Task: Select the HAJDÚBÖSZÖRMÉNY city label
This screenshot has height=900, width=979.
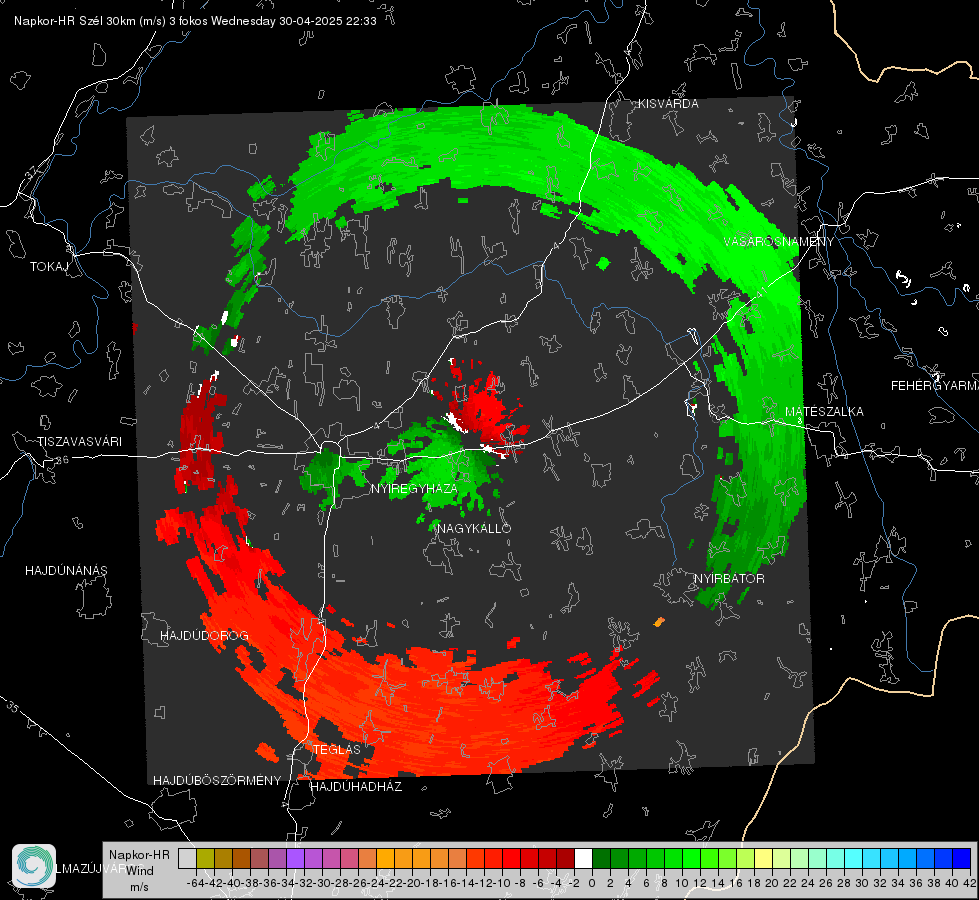Action: [x=217, y=781]
